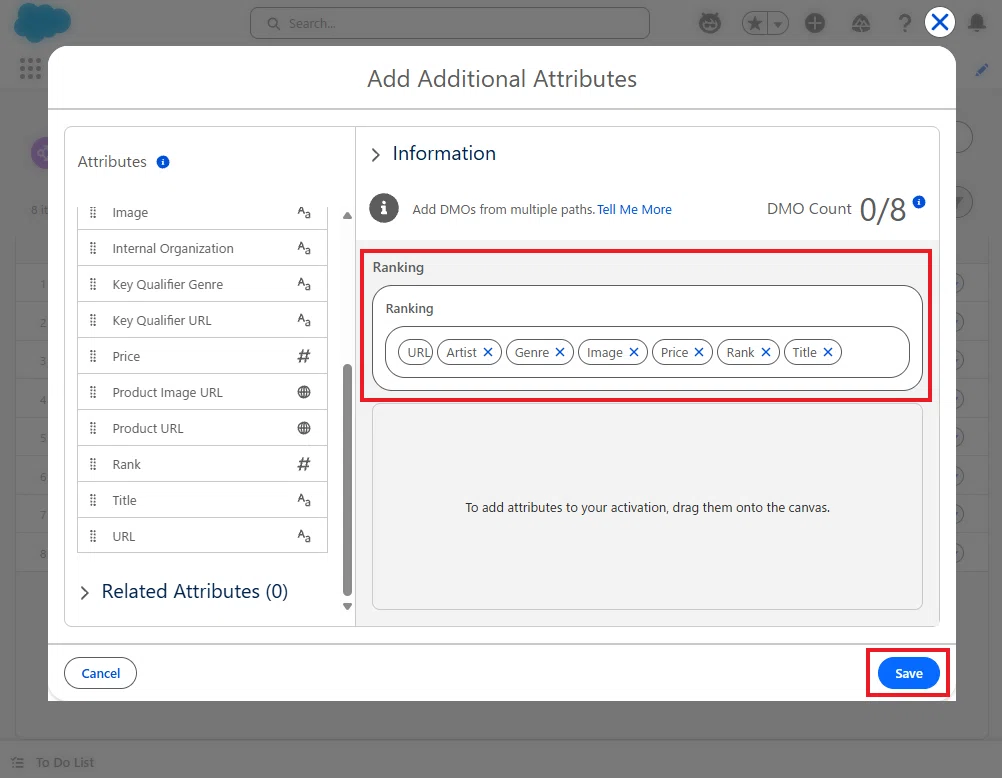Screen dimensions: 1002x778
Task: Remove the Artist pill
Action: pyautogui.click(x=488, y=352)
